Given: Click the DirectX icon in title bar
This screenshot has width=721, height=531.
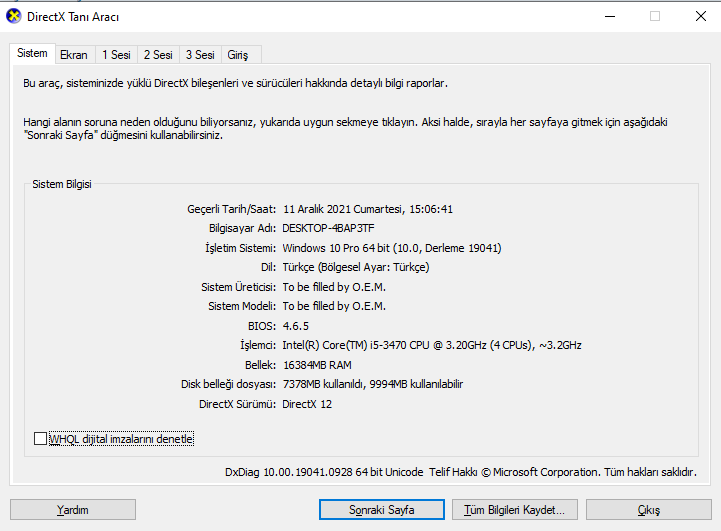Looking at the screenshot, I should point(13,16).
